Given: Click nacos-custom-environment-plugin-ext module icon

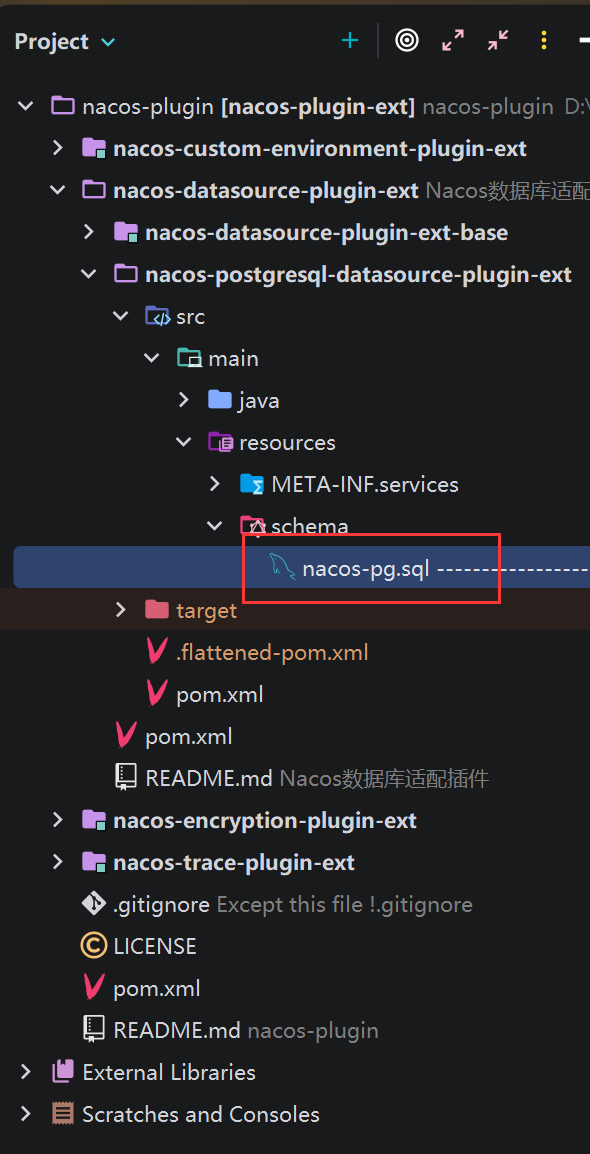Looking at the screenshot, I should pyautogui.click(x=94, y=148).
